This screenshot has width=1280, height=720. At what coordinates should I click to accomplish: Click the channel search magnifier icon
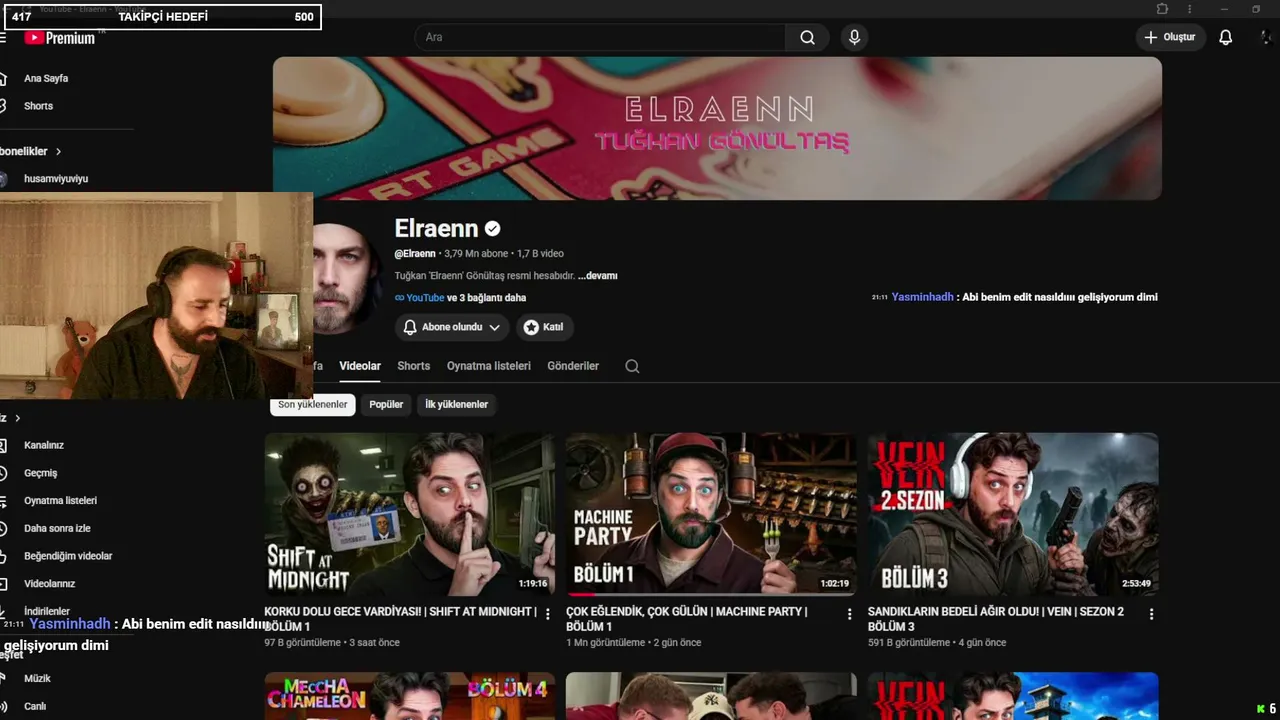tap(632, 366)
